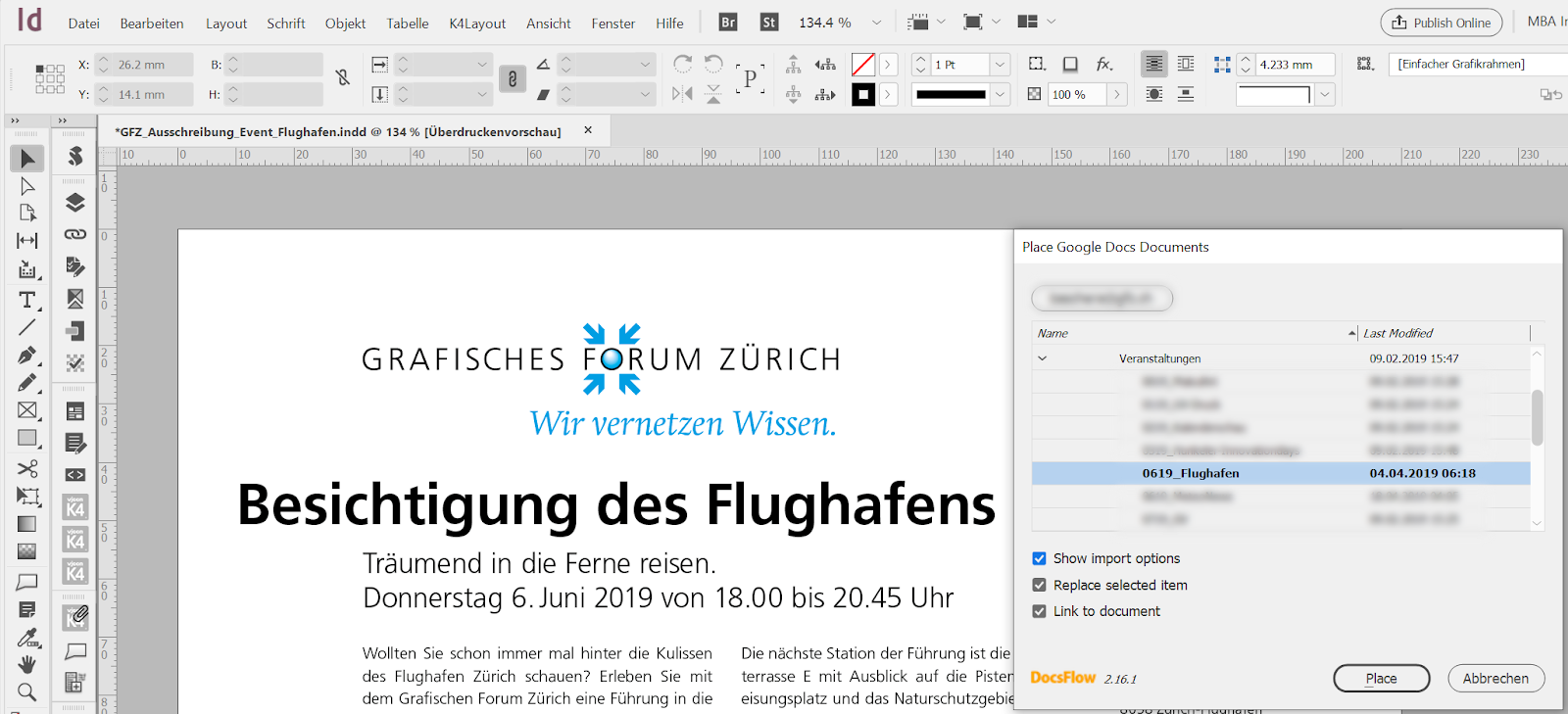Open the Layout menu
1568x714 pixels.
[226, 24]
